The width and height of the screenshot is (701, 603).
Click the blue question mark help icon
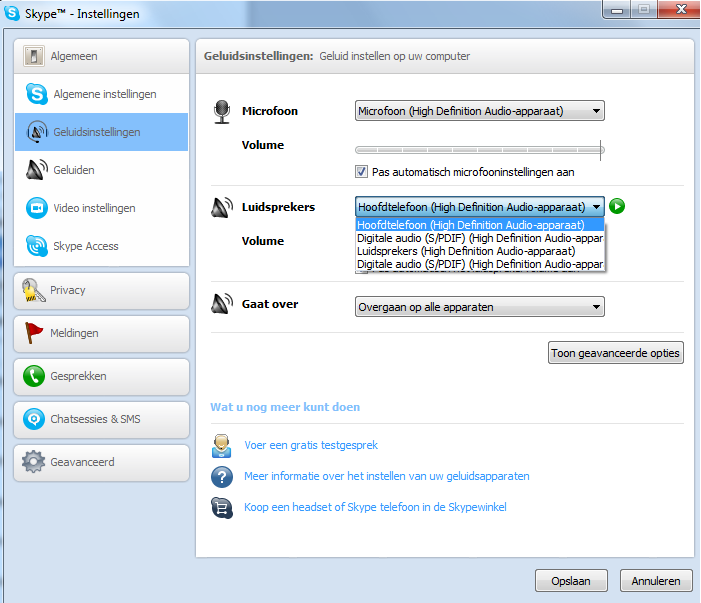(222, 477)
